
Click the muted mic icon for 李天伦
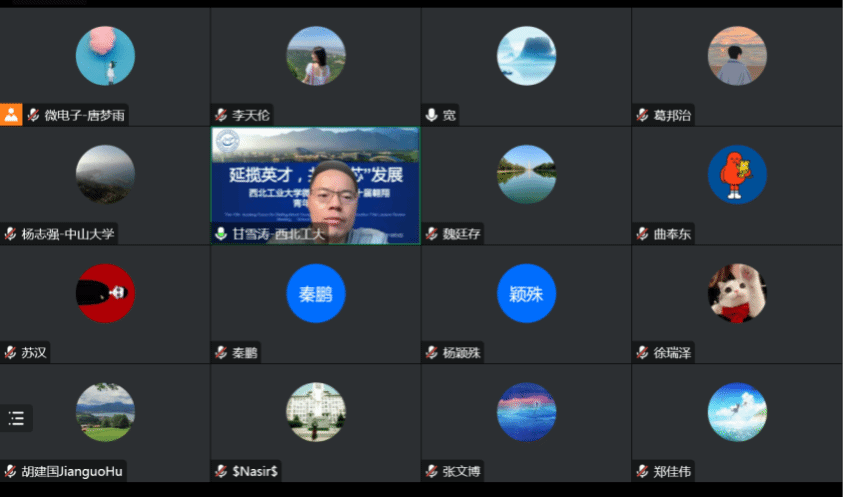pyautogui.click(x=221, y=115)
